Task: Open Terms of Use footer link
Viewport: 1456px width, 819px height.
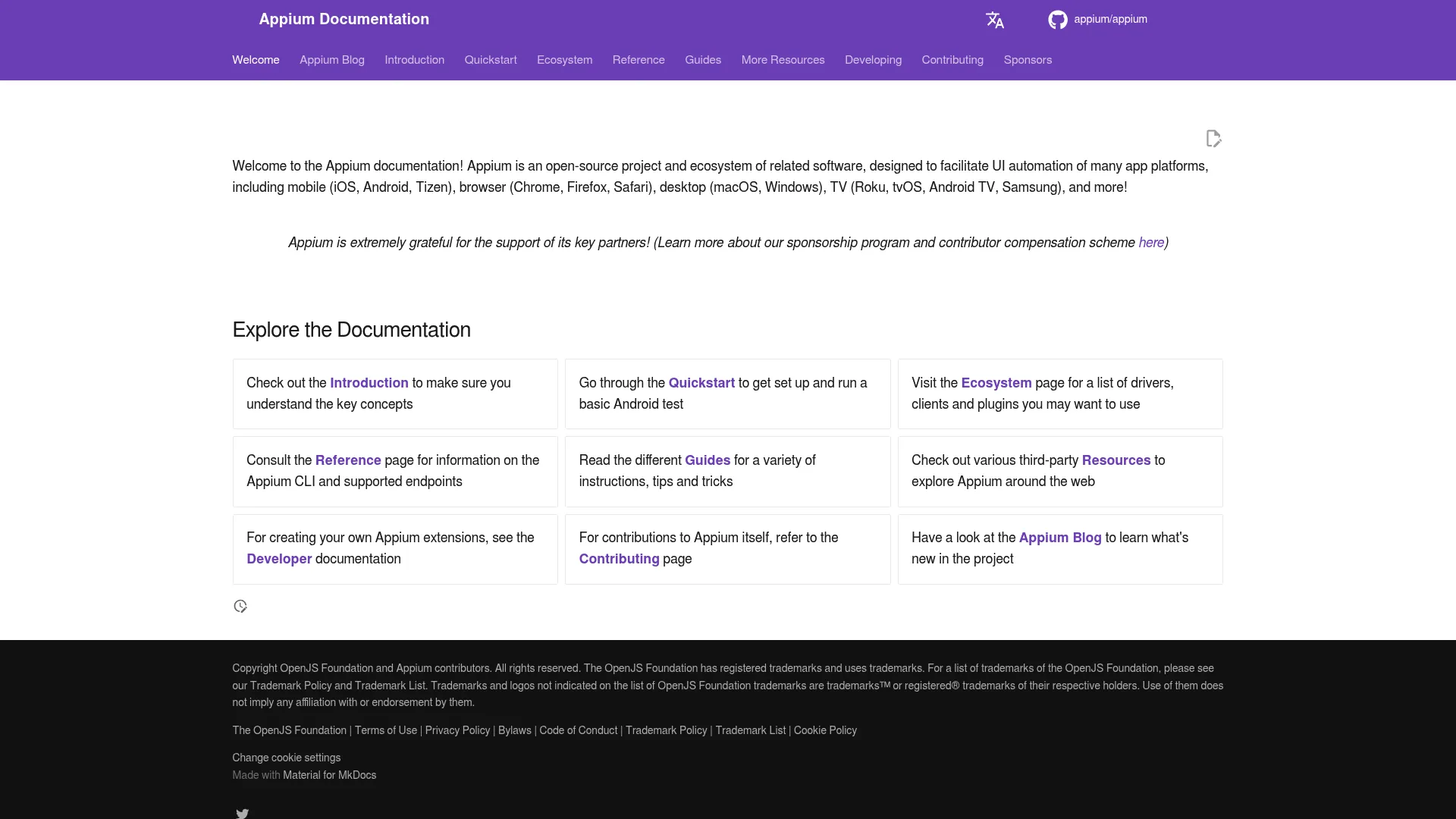Action: [386, 730]
